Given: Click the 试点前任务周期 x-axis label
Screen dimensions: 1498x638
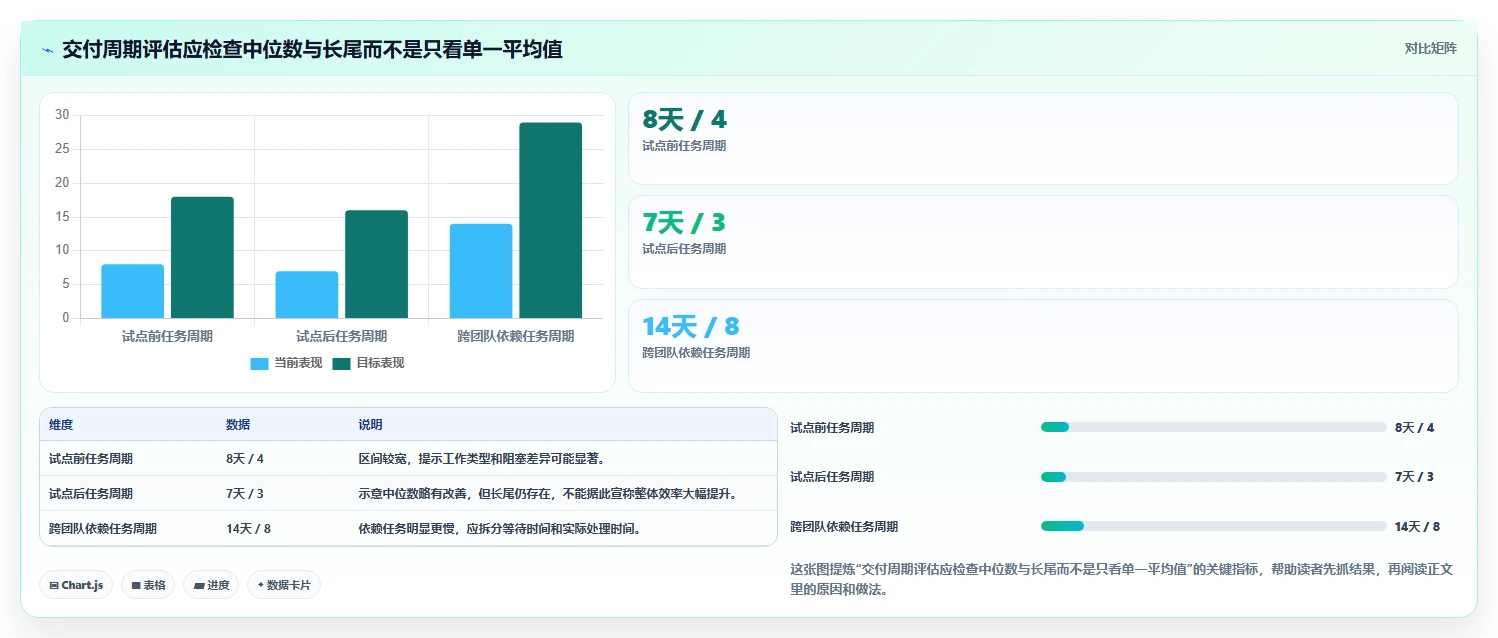Looking at the screenshot, I should (167, 336).
